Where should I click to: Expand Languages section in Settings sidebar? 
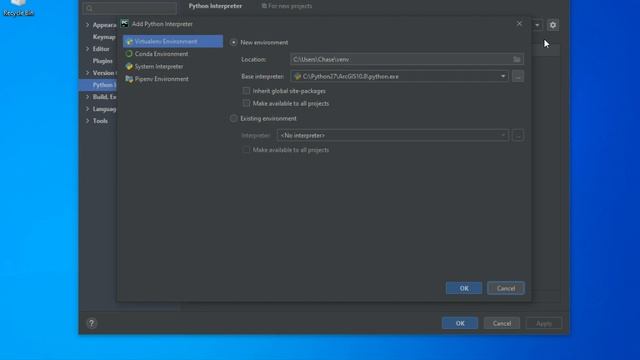tap(87, 109)
